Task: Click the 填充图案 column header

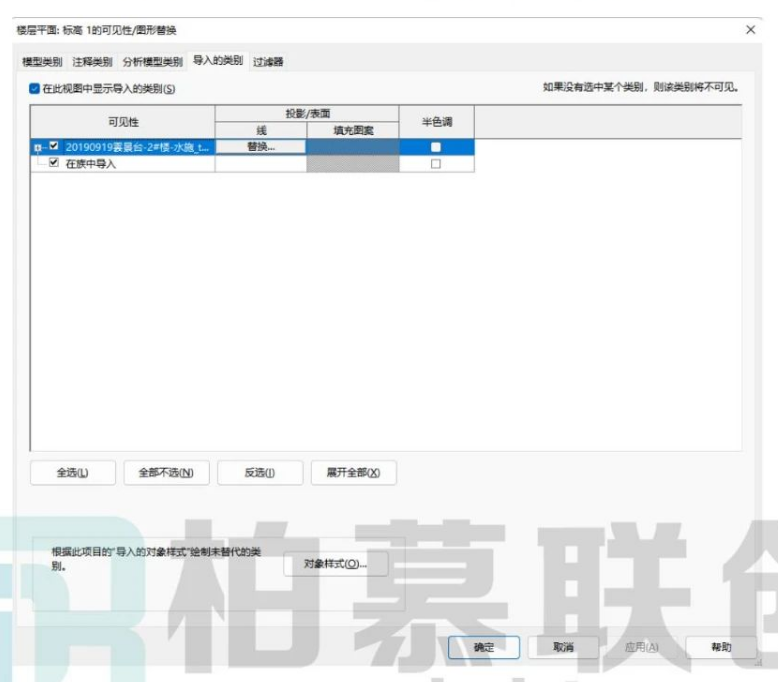Action: 353,130
